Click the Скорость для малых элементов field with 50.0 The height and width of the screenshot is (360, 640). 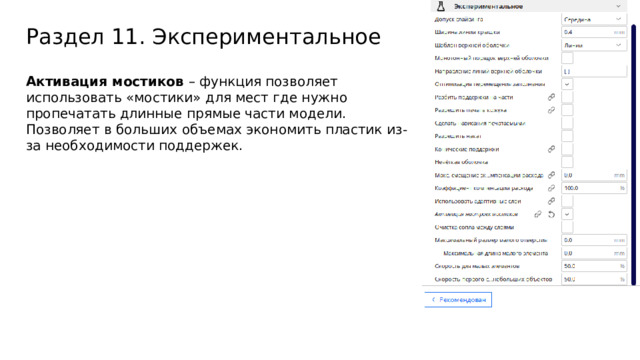click(593, 266)
